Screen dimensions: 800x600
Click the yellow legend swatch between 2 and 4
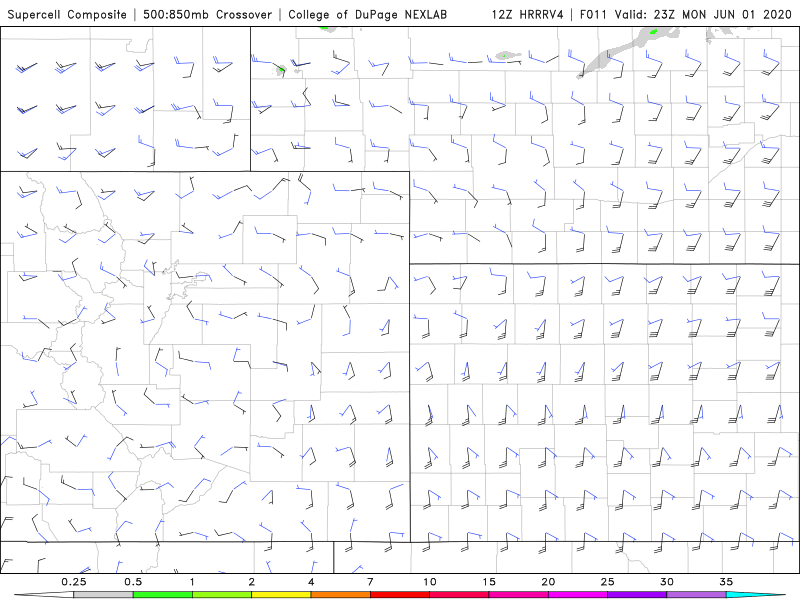[x=281, y=595]
